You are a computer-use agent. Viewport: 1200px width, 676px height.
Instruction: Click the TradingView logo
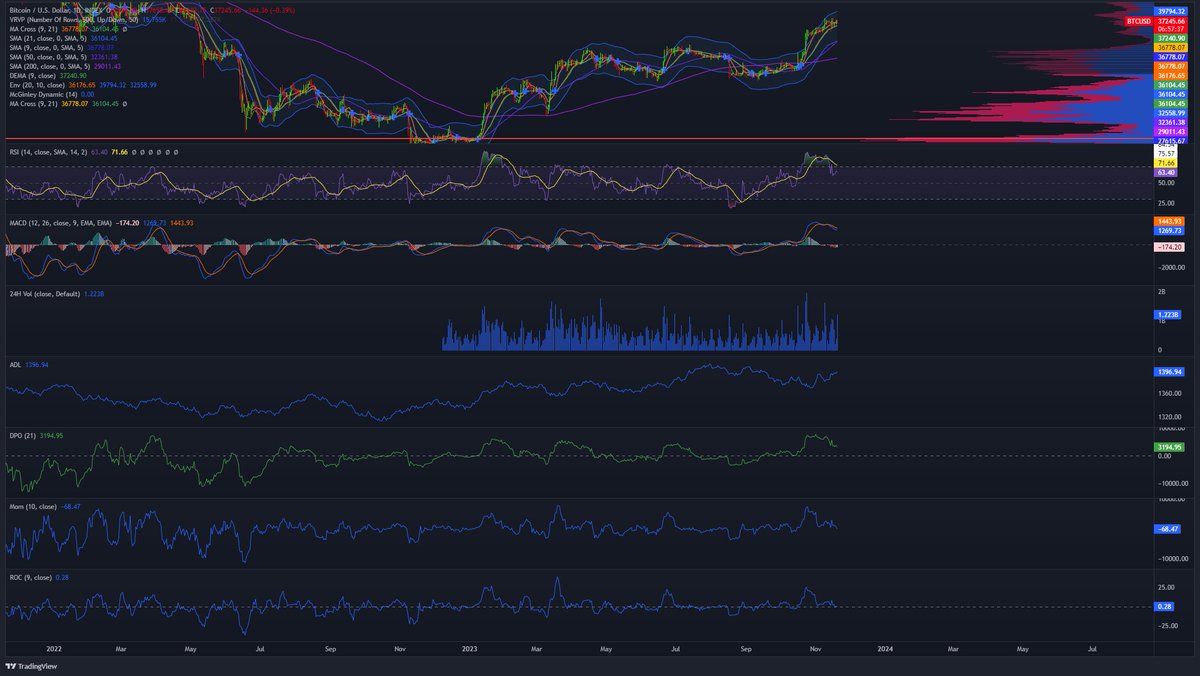(x=31, y=666)
